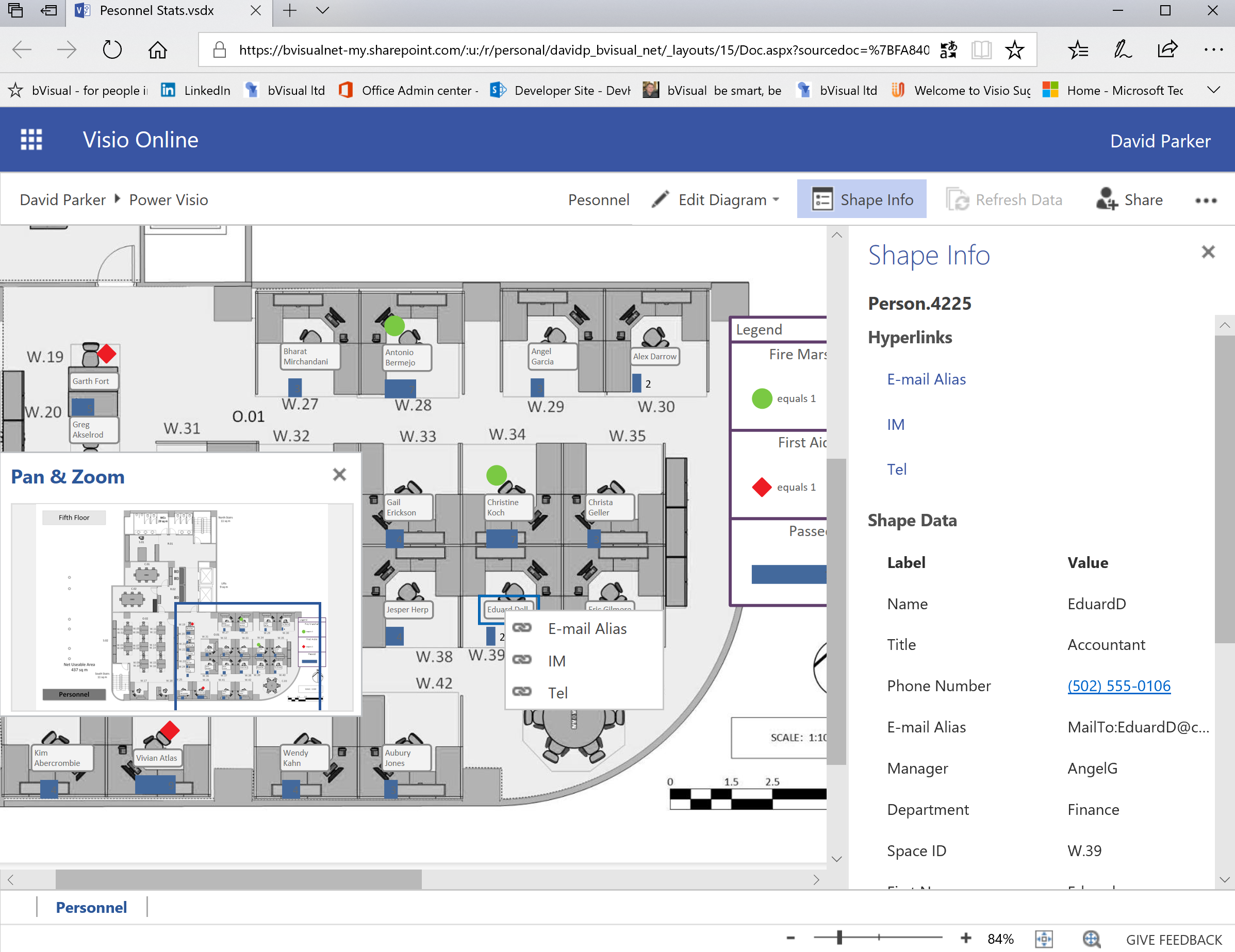The height and width of the screenshot is (952, 1235).
Task: Open the Favorites hub icon
Action: coord(1078,51)
